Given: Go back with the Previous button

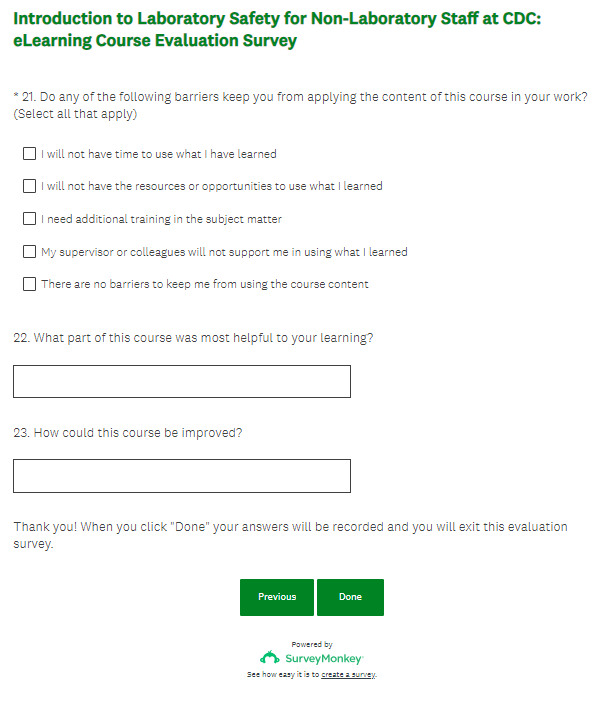Looking at the screenshot, I should [x=277, y=597].
